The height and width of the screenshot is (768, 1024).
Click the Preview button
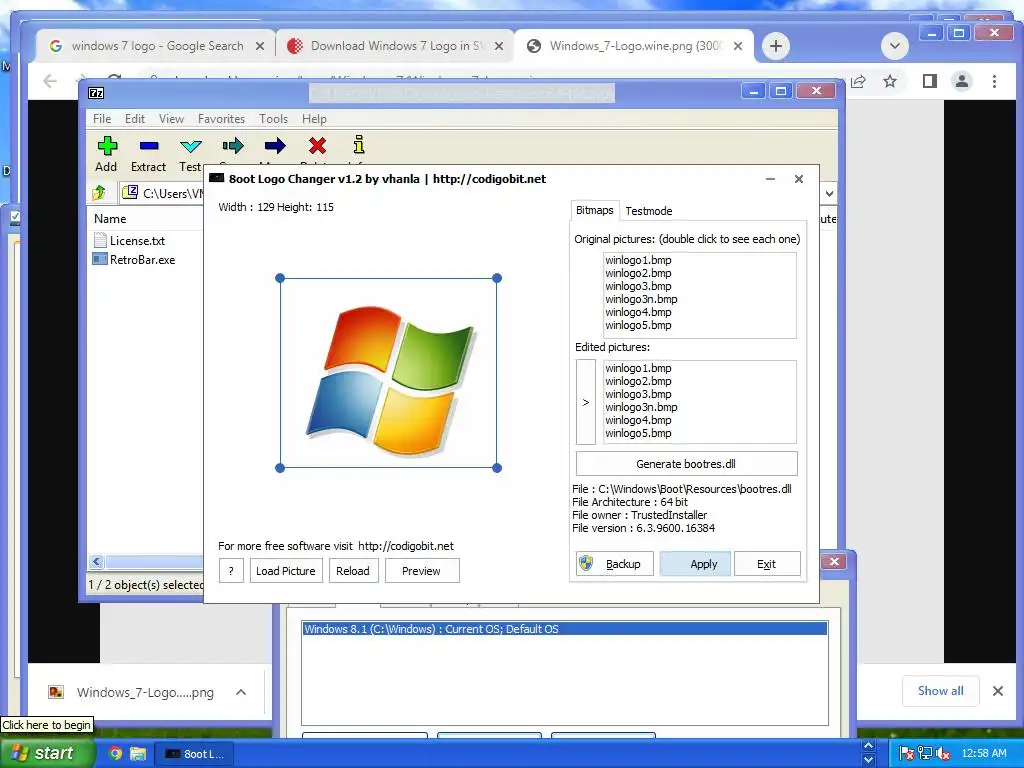(x=422, y=571)
